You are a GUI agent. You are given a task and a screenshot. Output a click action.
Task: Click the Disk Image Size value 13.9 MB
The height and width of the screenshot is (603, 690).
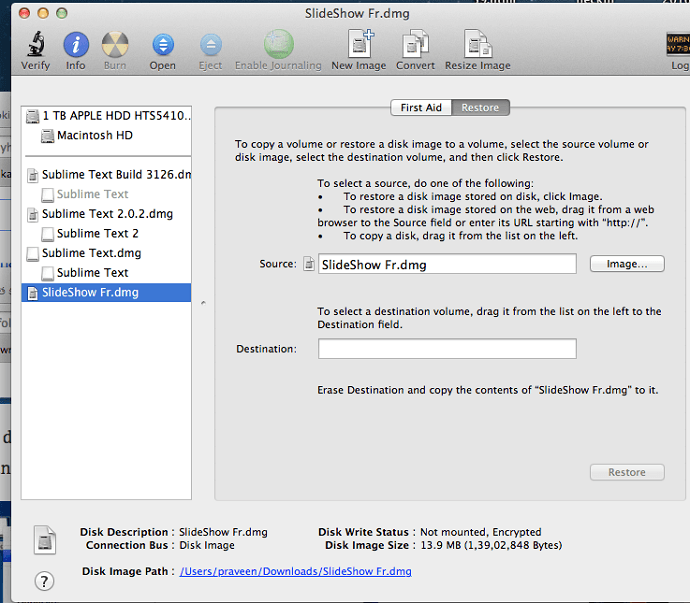point(491,545)
